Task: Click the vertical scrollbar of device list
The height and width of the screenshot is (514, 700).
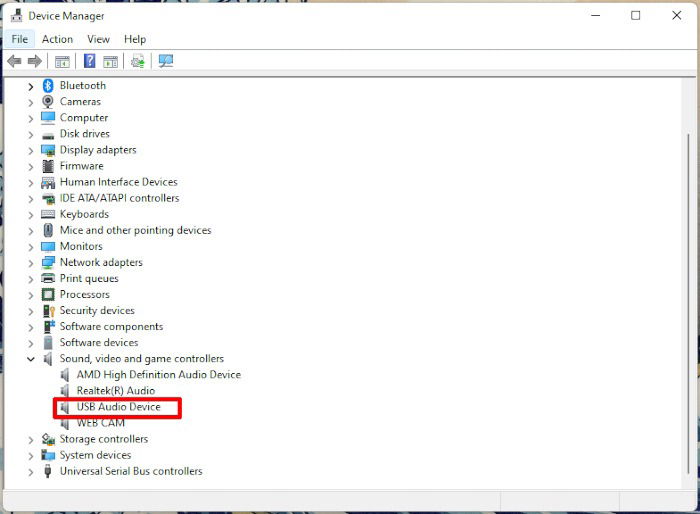Action: (688, 304)
